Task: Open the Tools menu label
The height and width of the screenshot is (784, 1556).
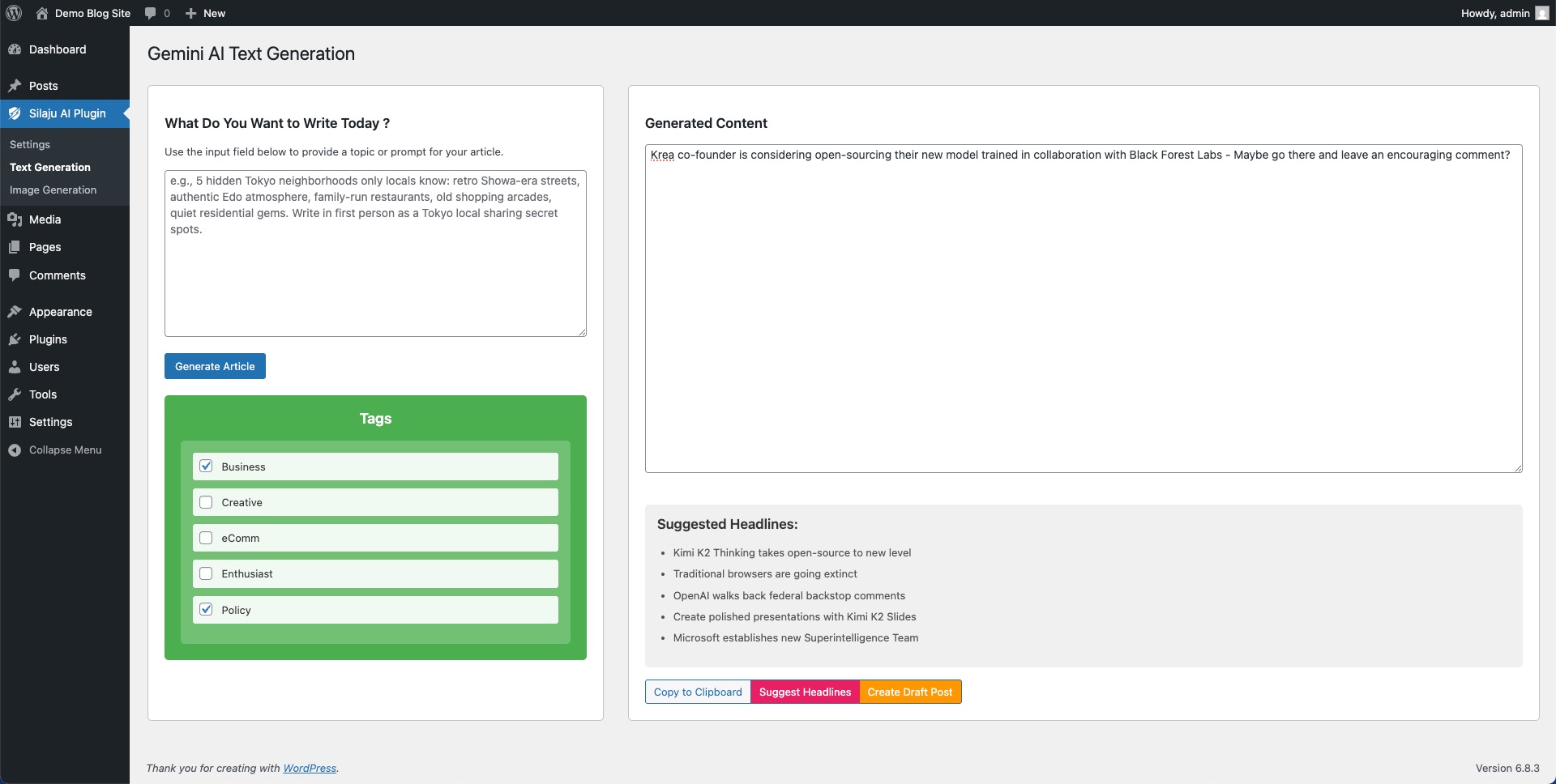Action: (43, 394)
